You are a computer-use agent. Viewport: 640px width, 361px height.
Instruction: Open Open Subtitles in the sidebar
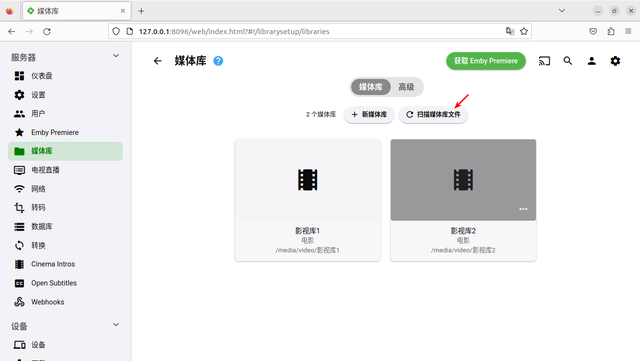tap(65, 283)
